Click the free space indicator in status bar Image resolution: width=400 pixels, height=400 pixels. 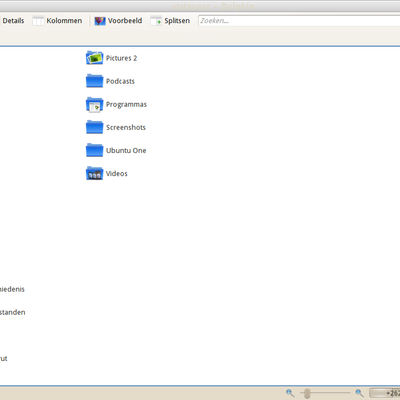click(385, 393)
